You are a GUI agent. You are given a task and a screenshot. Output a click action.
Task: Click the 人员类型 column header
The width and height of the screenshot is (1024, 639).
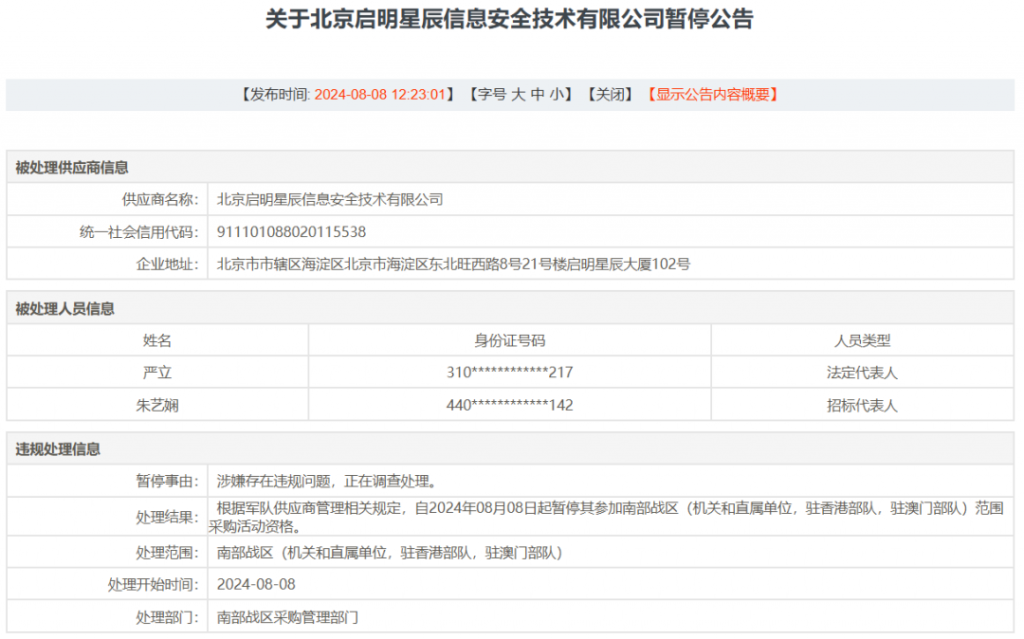pyautogui.click(x=862, y=340)
